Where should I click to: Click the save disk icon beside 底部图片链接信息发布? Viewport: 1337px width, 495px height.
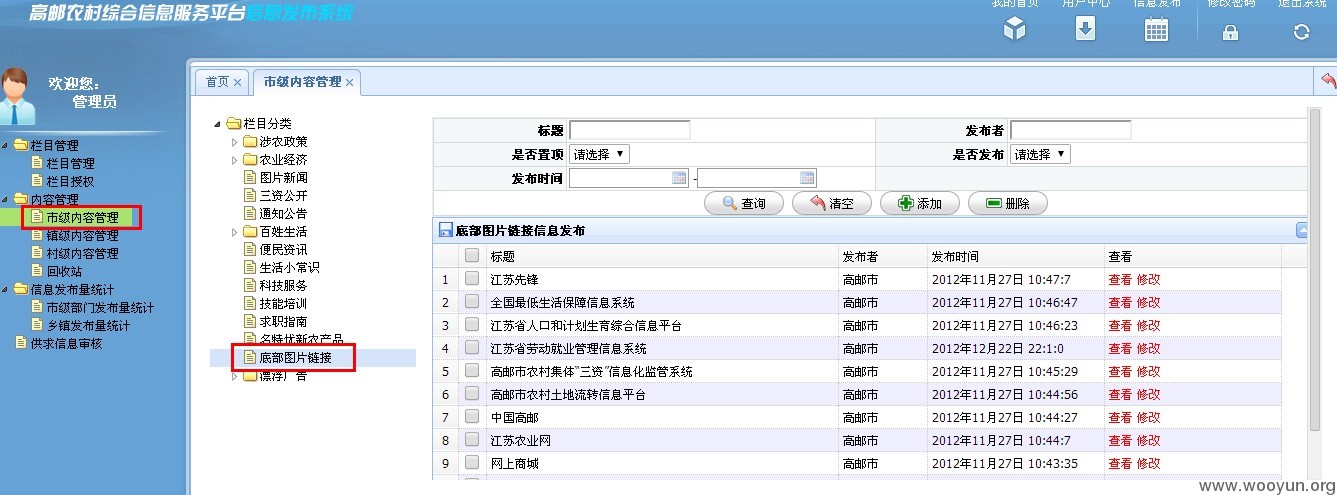coord(446,230)
